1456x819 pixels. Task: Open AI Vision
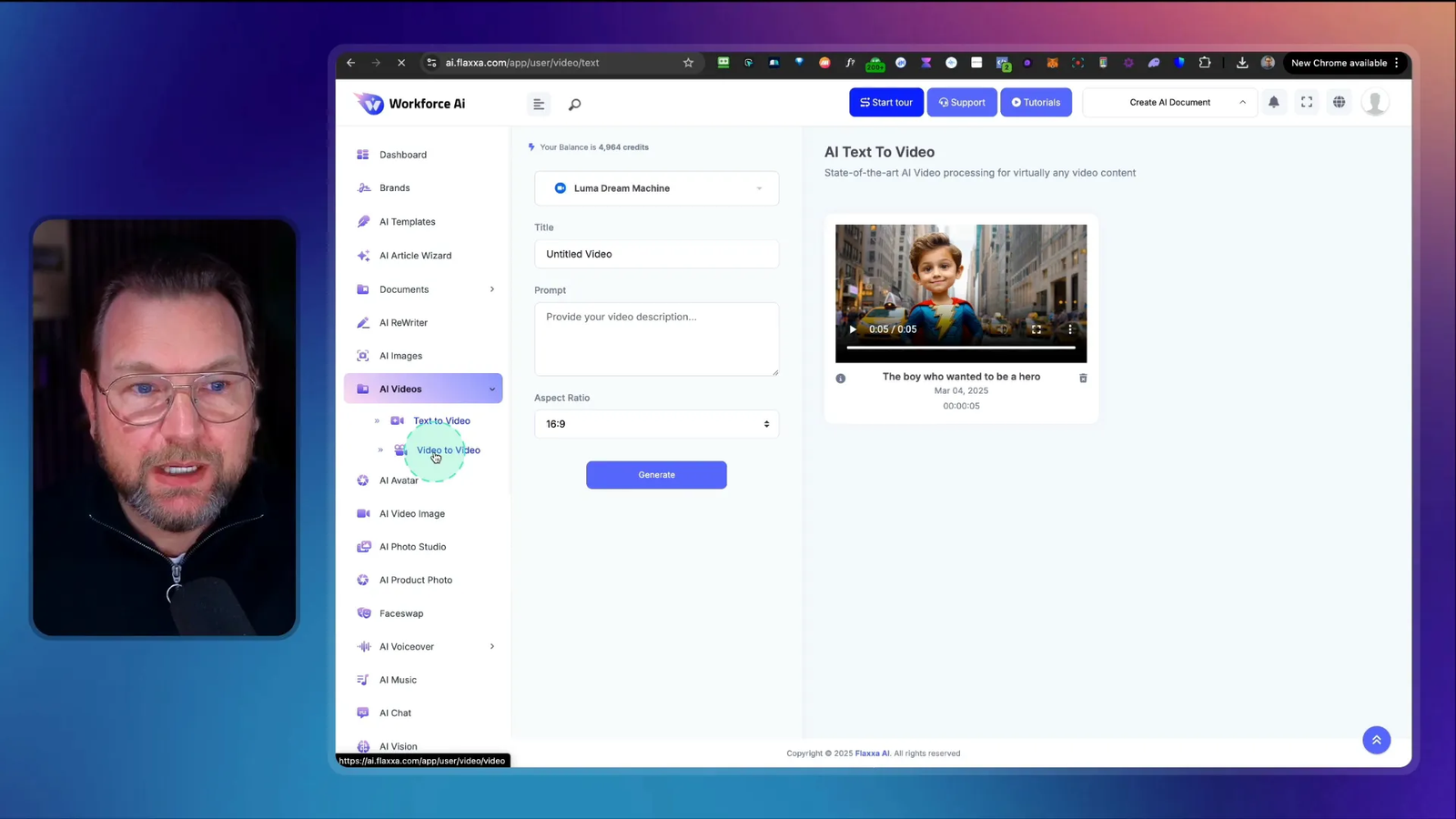(398, 746)
